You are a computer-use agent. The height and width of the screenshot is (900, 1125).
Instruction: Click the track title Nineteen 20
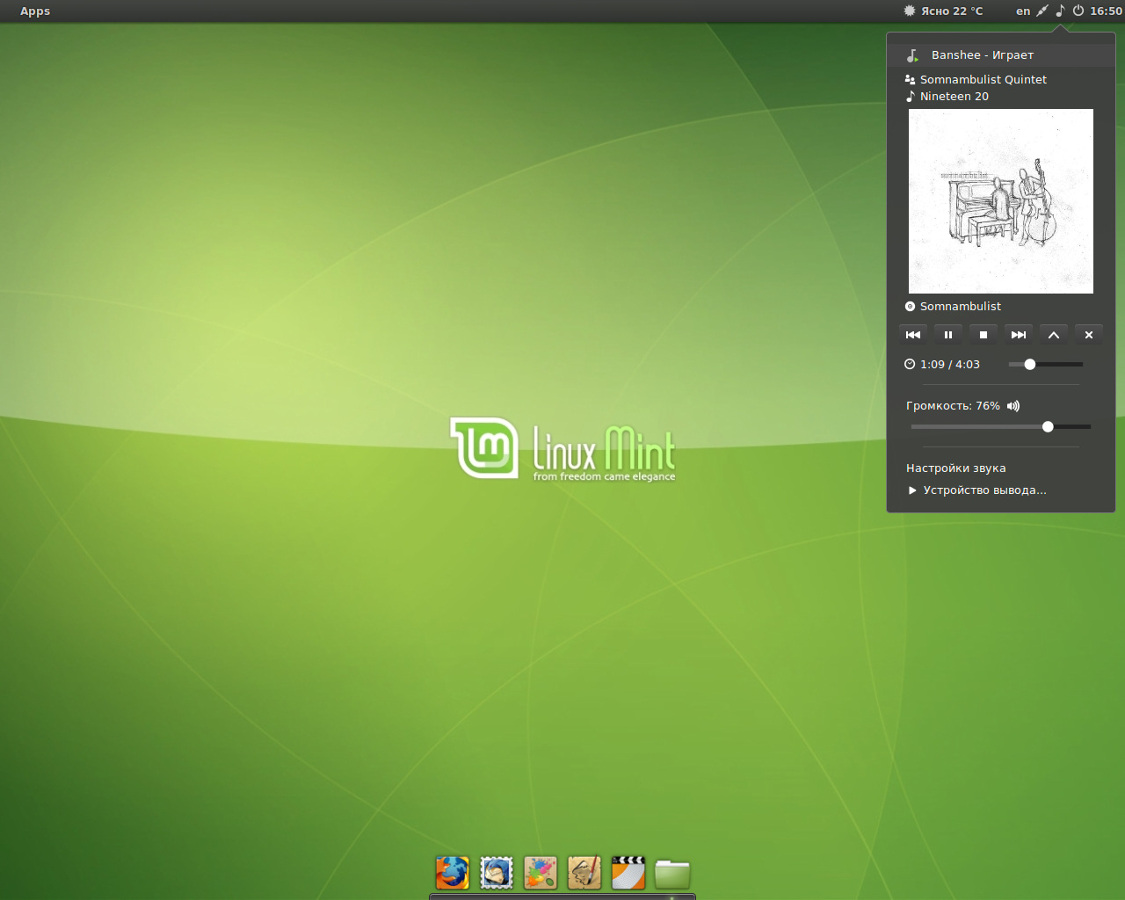pos(954,96)
